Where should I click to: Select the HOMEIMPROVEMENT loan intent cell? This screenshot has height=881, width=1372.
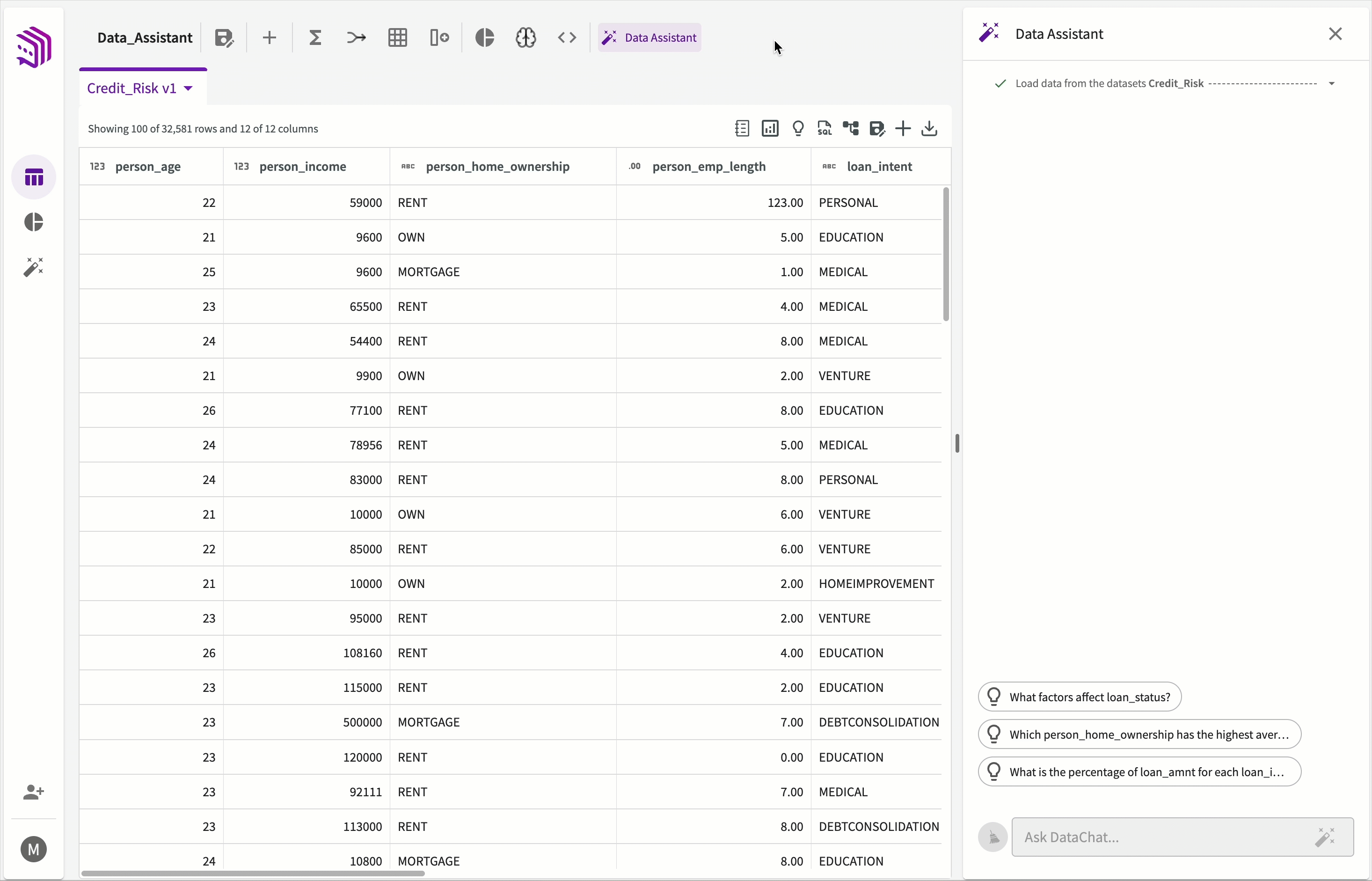[876, 584]
